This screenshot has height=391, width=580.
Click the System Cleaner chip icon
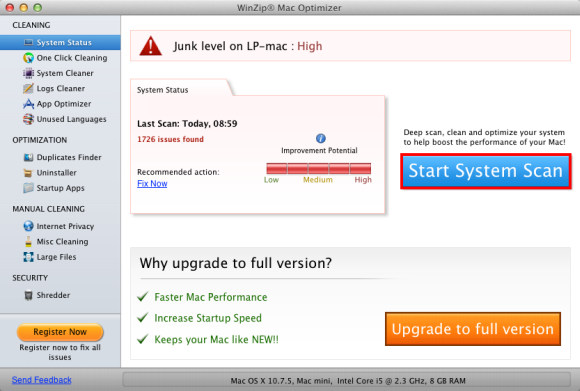click(x=28, y=73)
